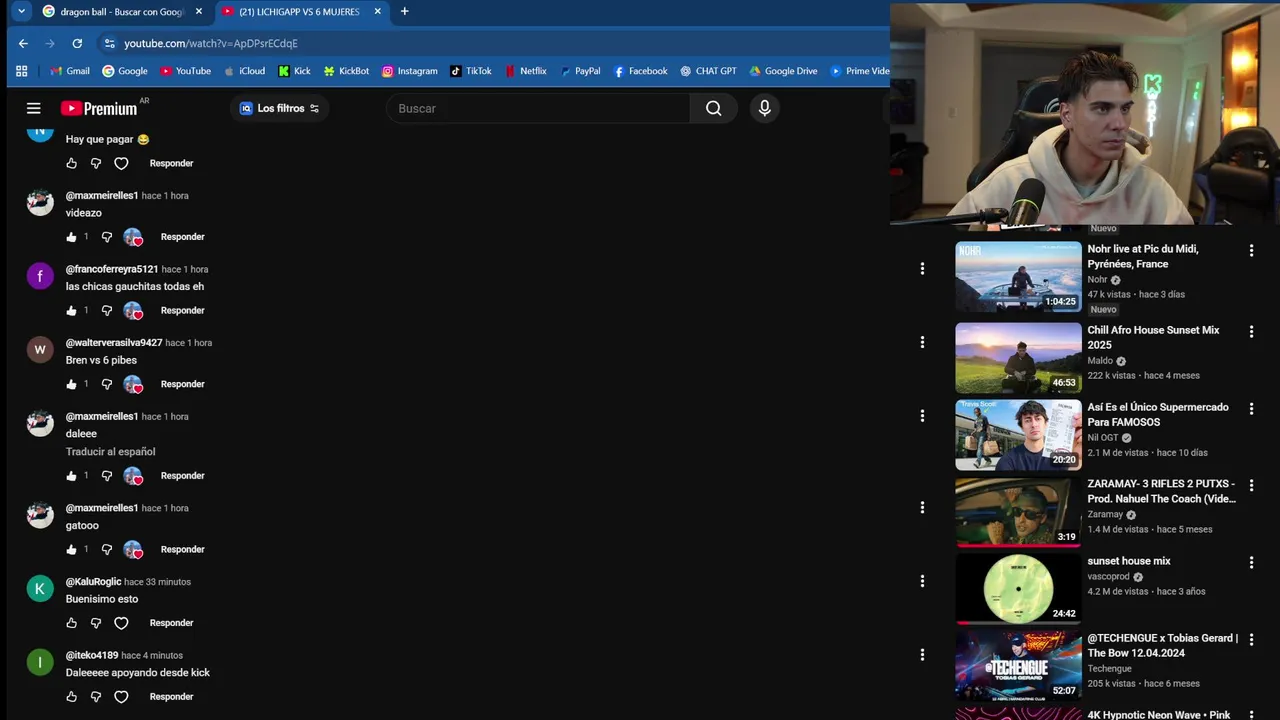
Task: Close the dragon ball Google tab
Action: click(199, 12)
